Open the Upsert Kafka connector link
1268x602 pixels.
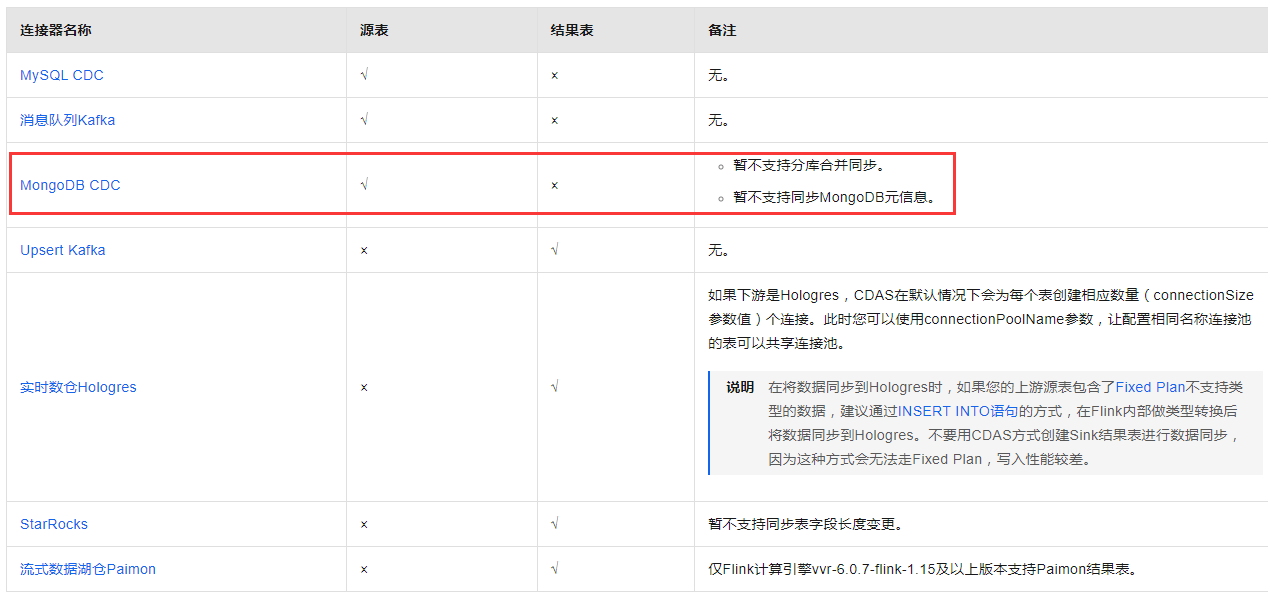coord(62,250)
